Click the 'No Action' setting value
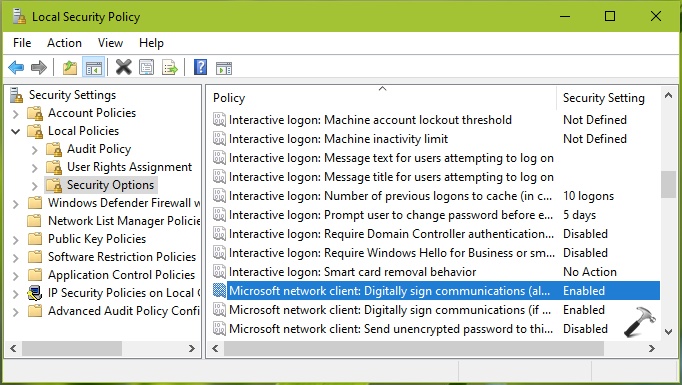Image resolution: width=682 pixels, height=385 pixels. (590, 272)
